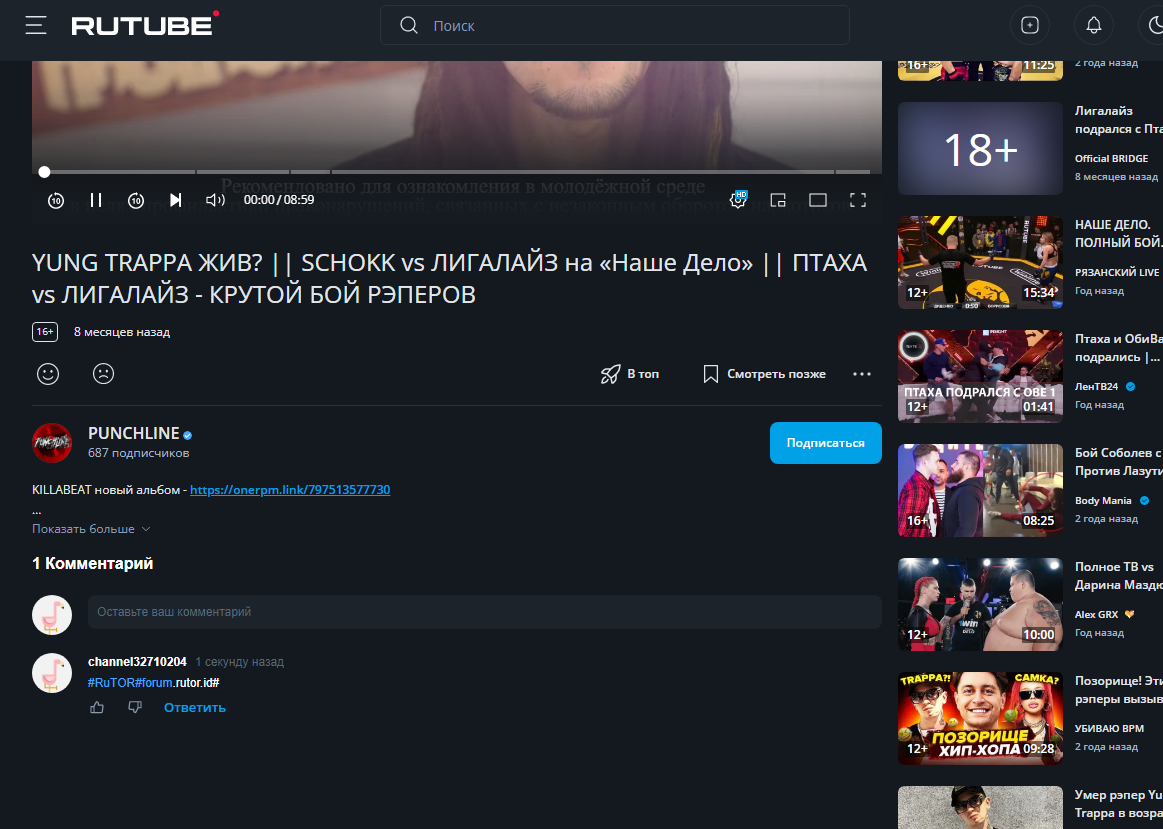
Task: Open НАШЕ ДЕЛО 15:34 video thumbnail
Action: coord(981,262)
